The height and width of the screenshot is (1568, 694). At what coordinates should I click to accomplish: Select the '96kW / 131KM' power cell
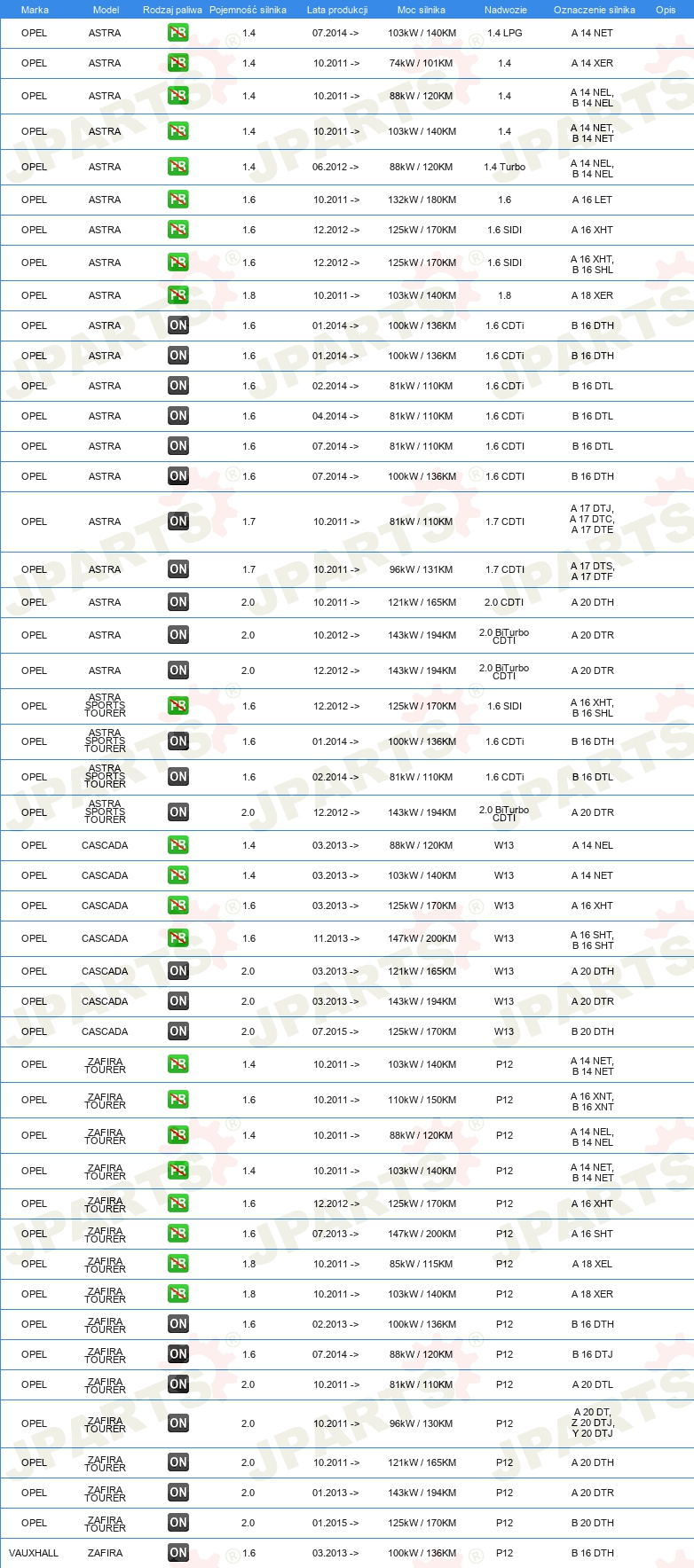pyautogui.click(x=422, y=569)
